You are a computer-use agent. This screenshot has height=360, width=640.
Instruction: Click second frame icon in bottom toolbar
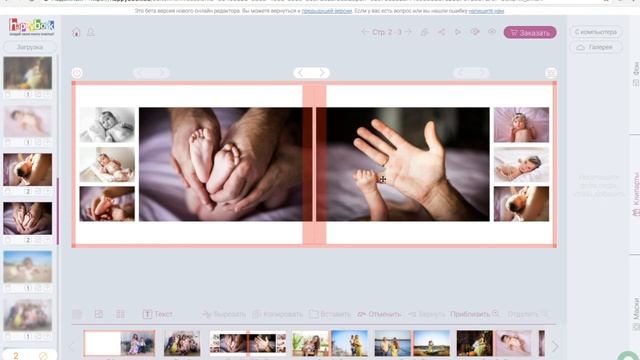click(99, 314)
